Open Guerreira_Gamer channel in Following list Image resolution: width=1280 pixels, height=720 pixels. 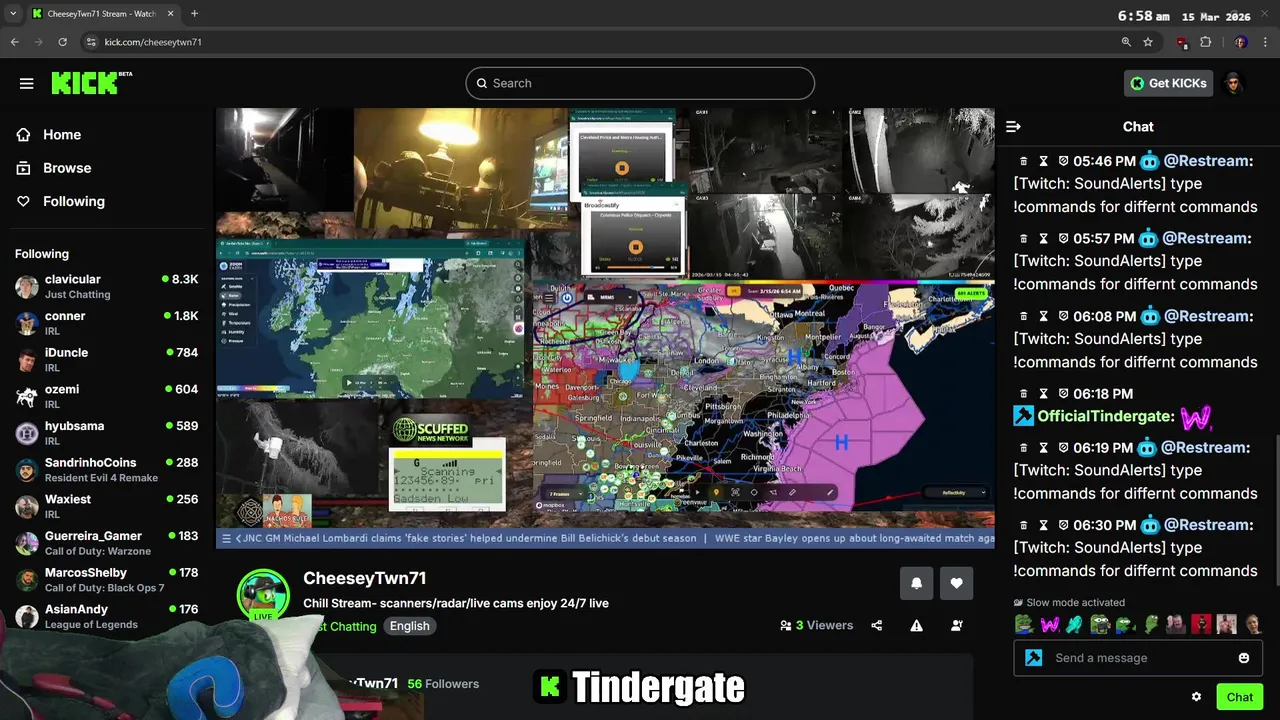coord(106,543)
